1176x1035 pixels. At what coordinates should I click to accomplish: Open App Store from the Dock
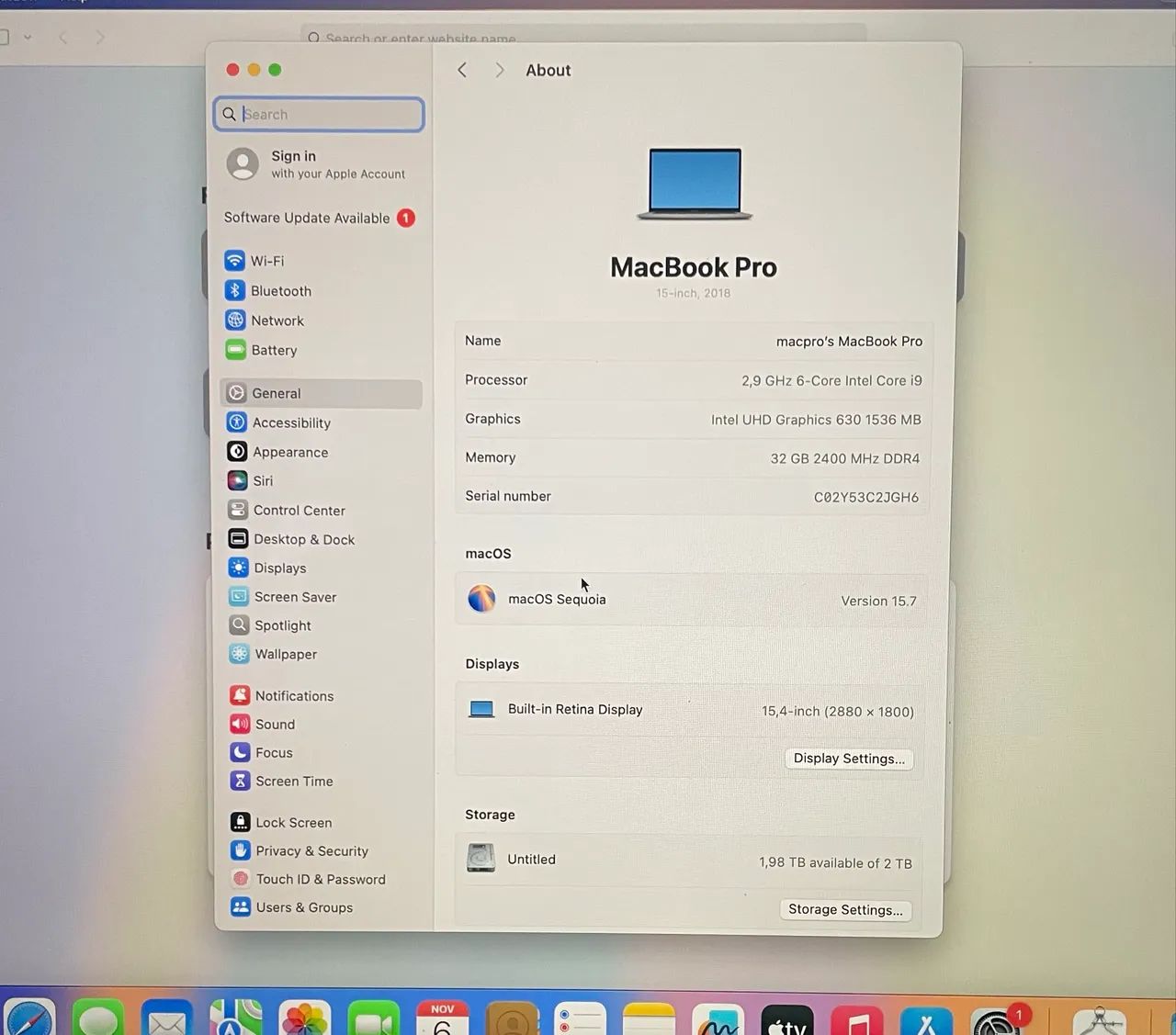(x=926, y=1019)
